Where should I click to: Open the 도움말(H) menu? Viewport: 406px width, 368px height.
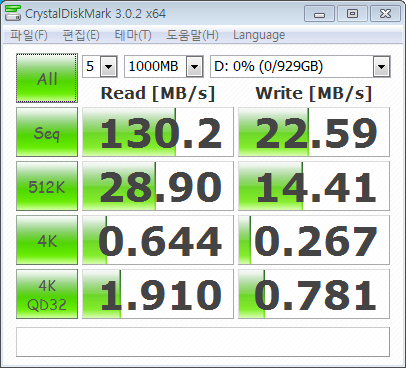[x=192, y=35]
